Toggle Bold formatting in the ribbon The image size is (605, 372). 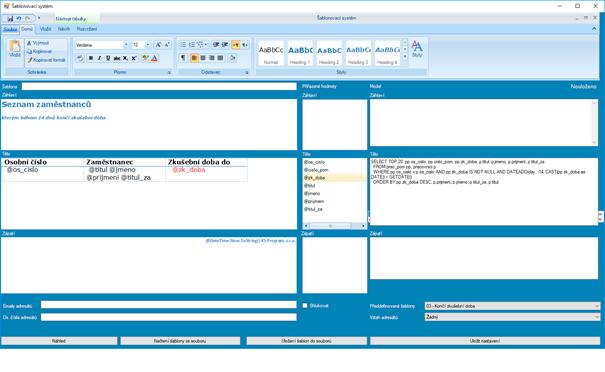91,58
